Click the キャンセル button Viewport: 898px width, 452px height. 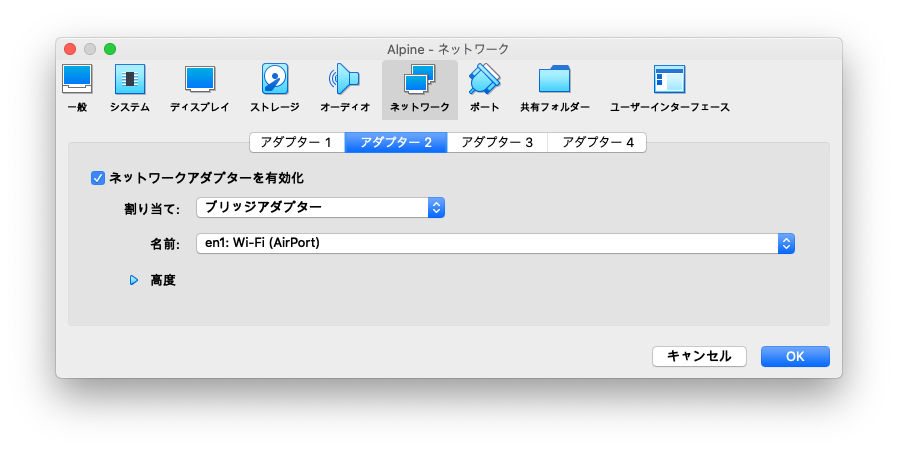[x=699, y=356]
